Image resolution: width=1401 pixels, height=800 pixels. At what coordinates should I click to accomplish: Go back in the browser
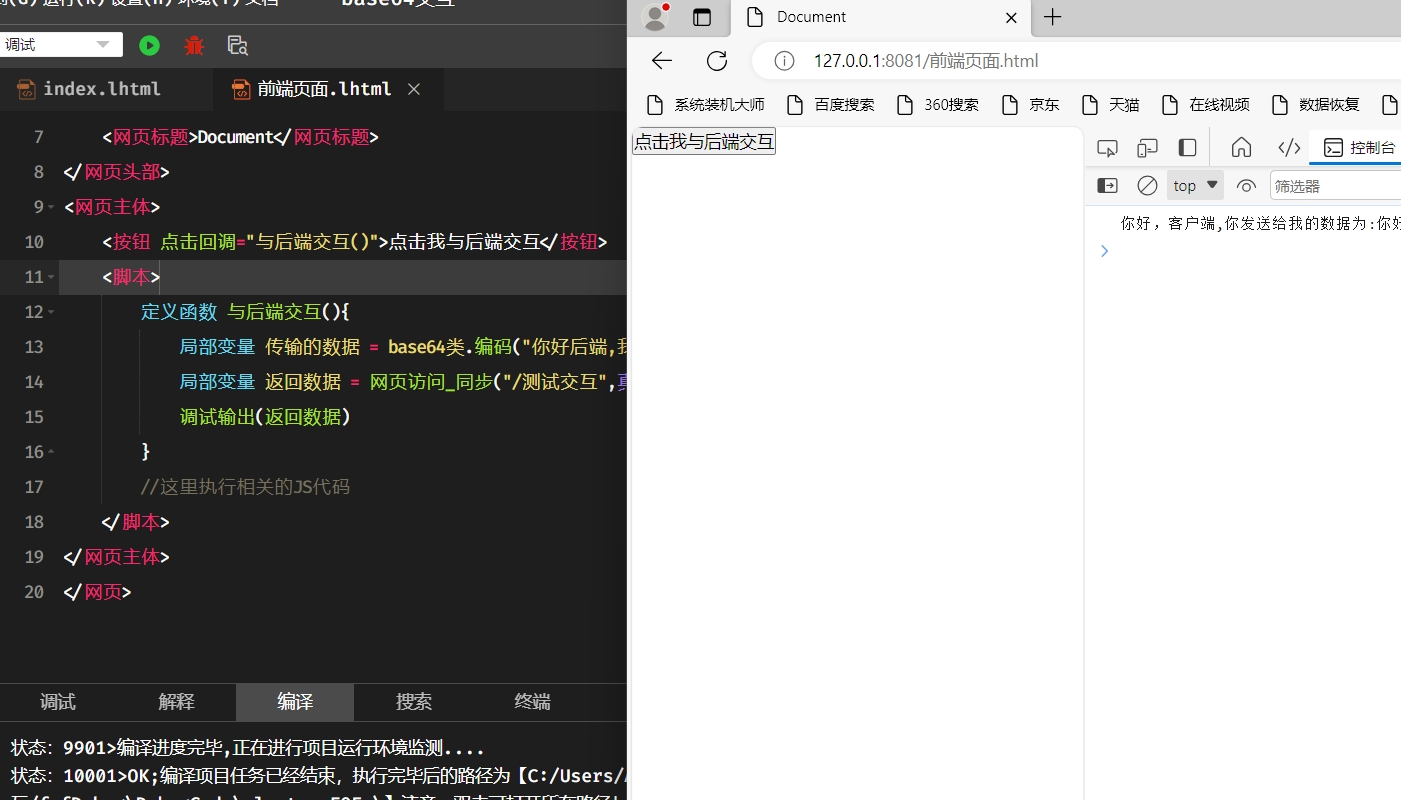point(662,61)
